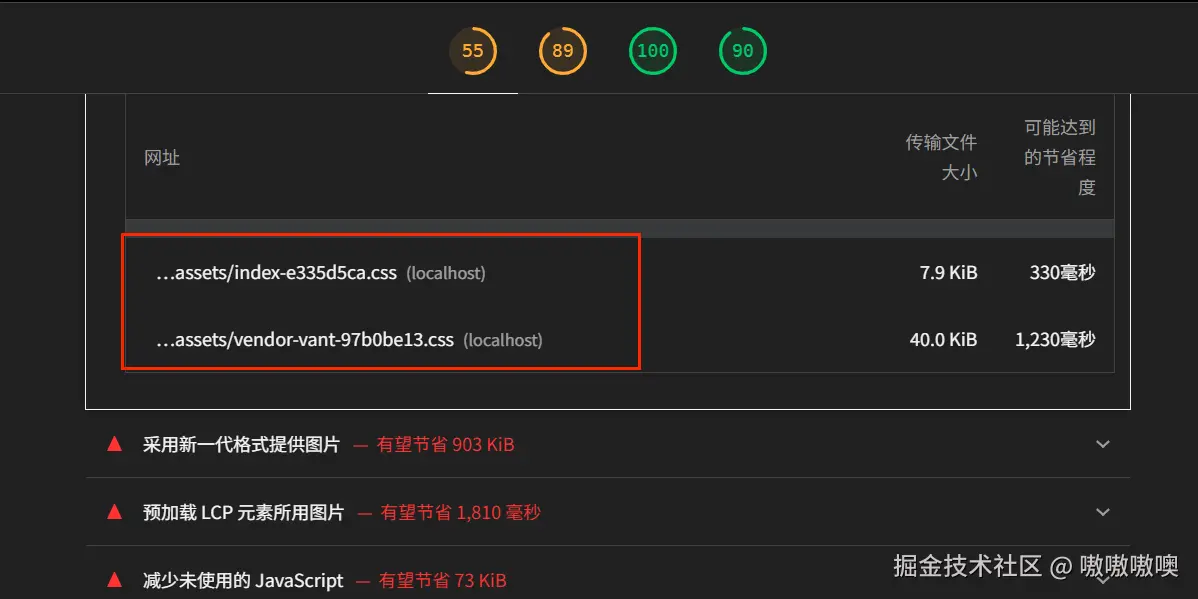Select the green score gauge showing 100
The height and width of the screenshot is (599, 1198).
pyautogui.click(x=652, y=51)
